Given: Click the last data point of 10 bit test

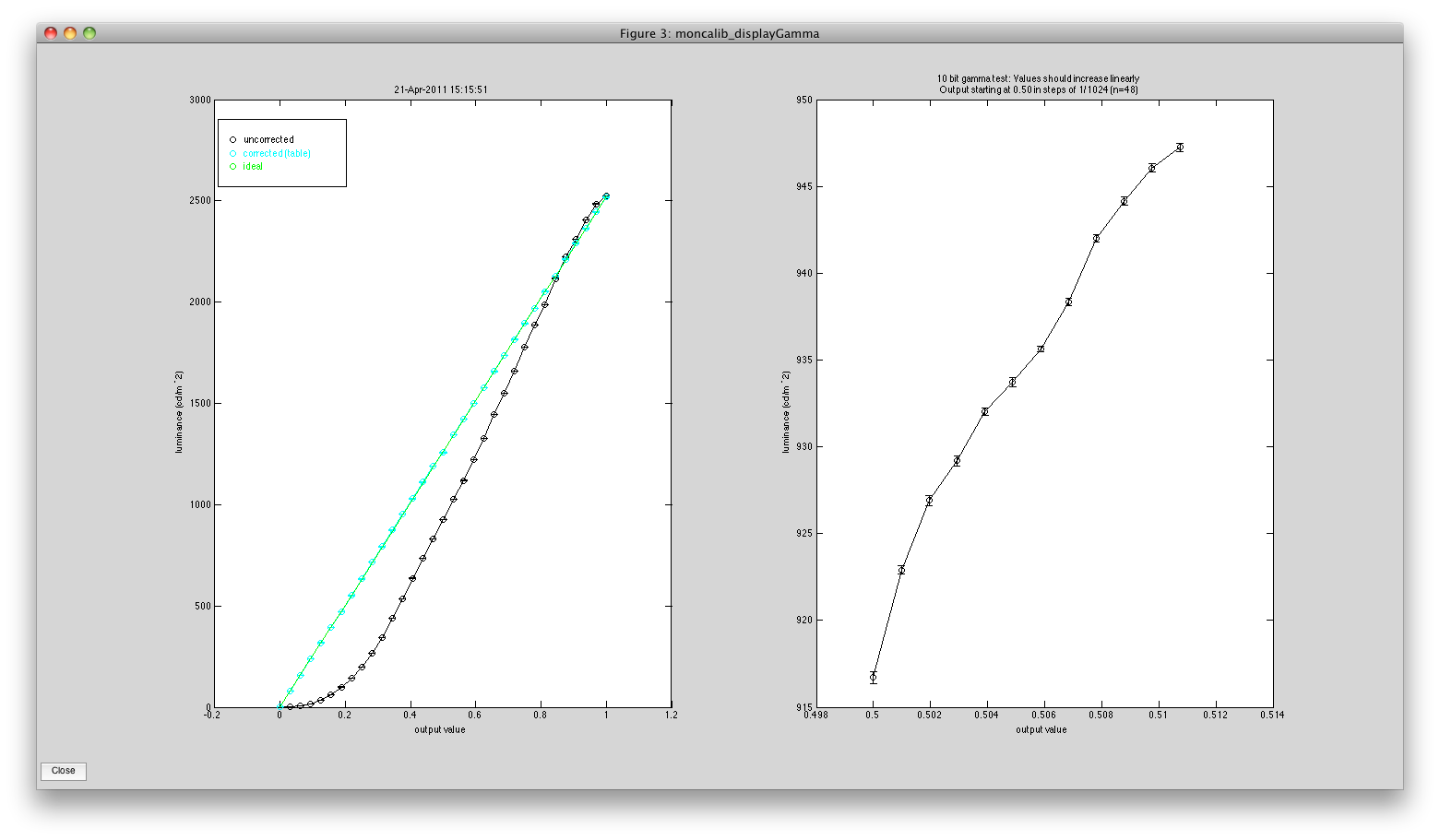Looking at the screenshot, I should pos(1180,148).
